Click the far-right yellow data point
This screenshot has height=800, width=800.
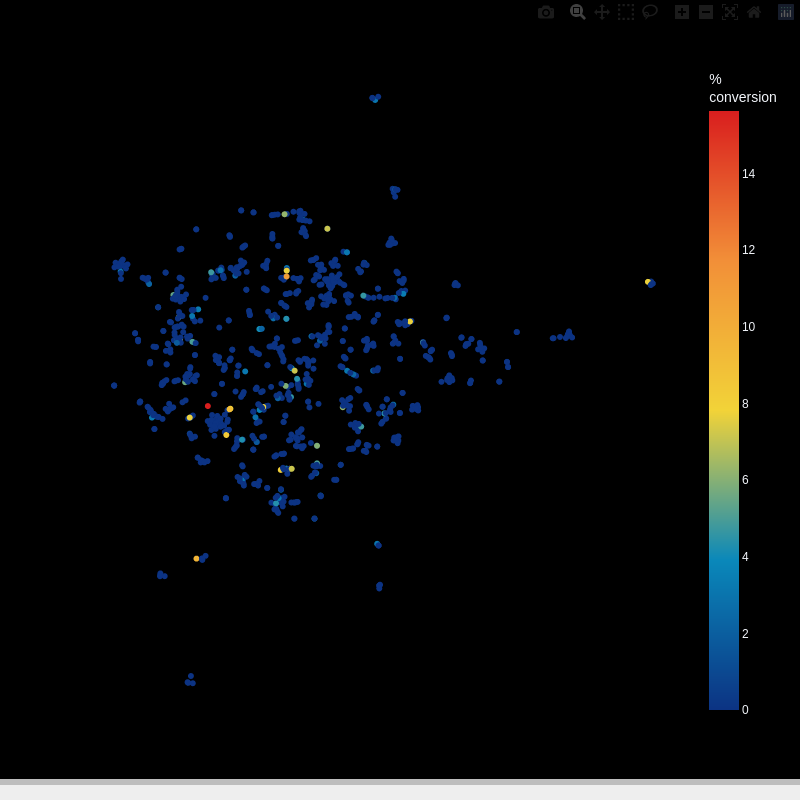tap(648, 282)
